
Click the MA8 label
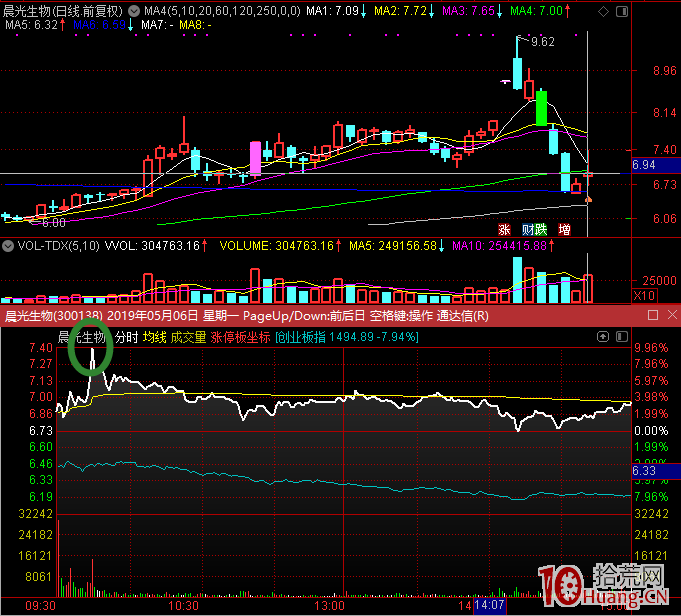pyautogui.click(x=195, y=25)
